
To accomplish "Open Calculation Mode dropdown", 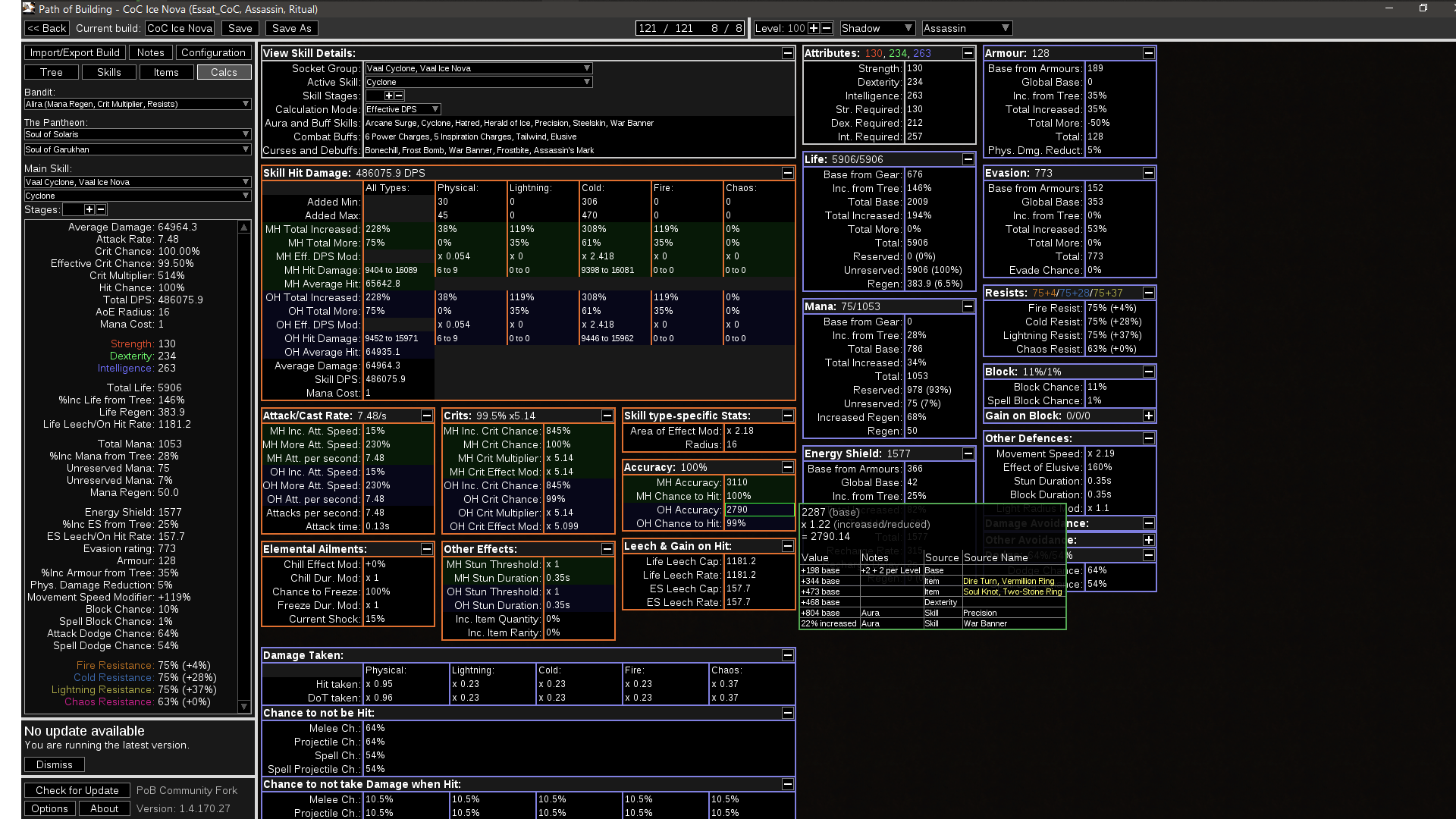I will coord(403,109).
